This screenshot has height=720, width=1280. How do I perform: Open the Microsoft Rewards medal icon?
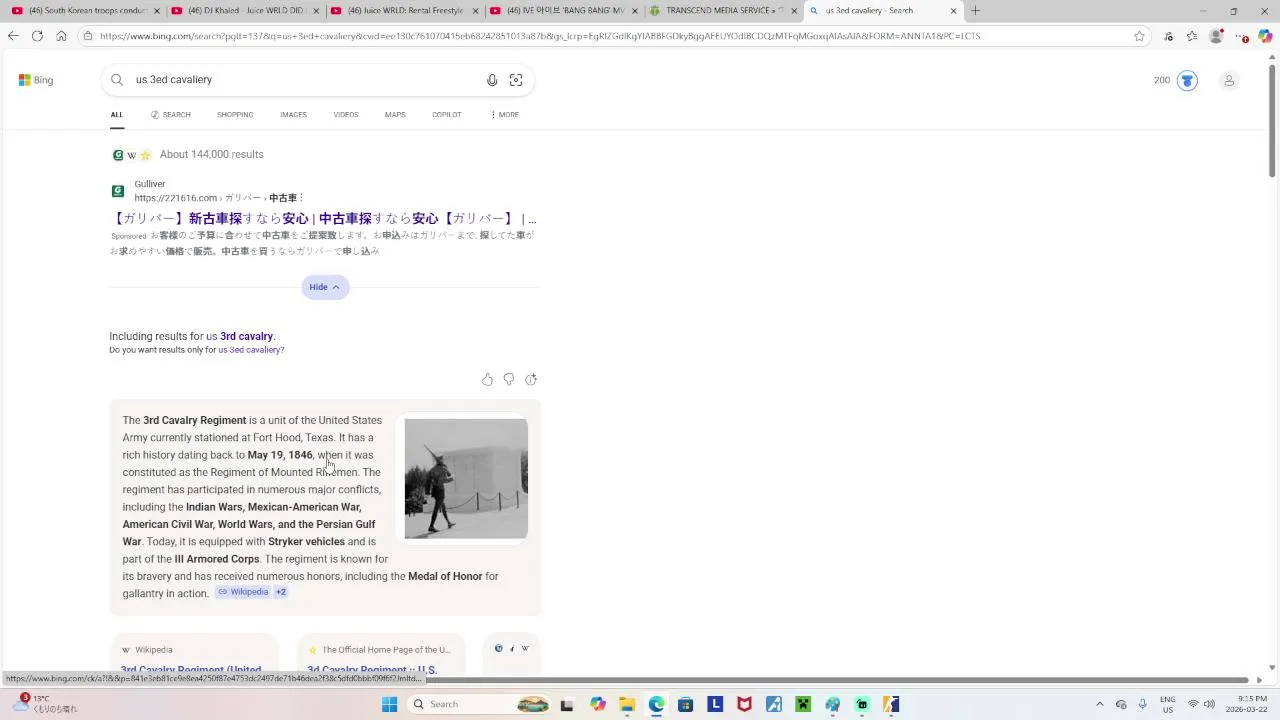[1187, 80]
